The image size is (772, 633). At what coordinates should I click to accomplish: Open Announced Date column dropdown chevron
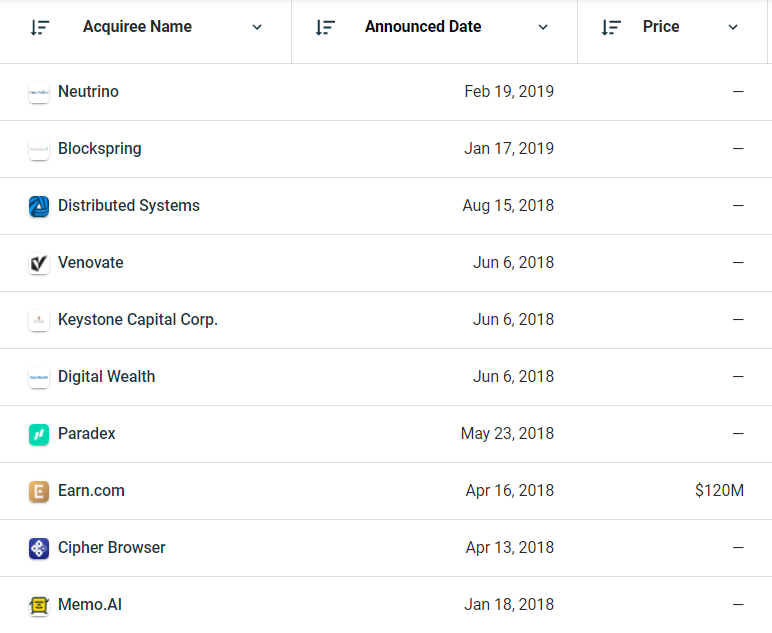[543, 27]
